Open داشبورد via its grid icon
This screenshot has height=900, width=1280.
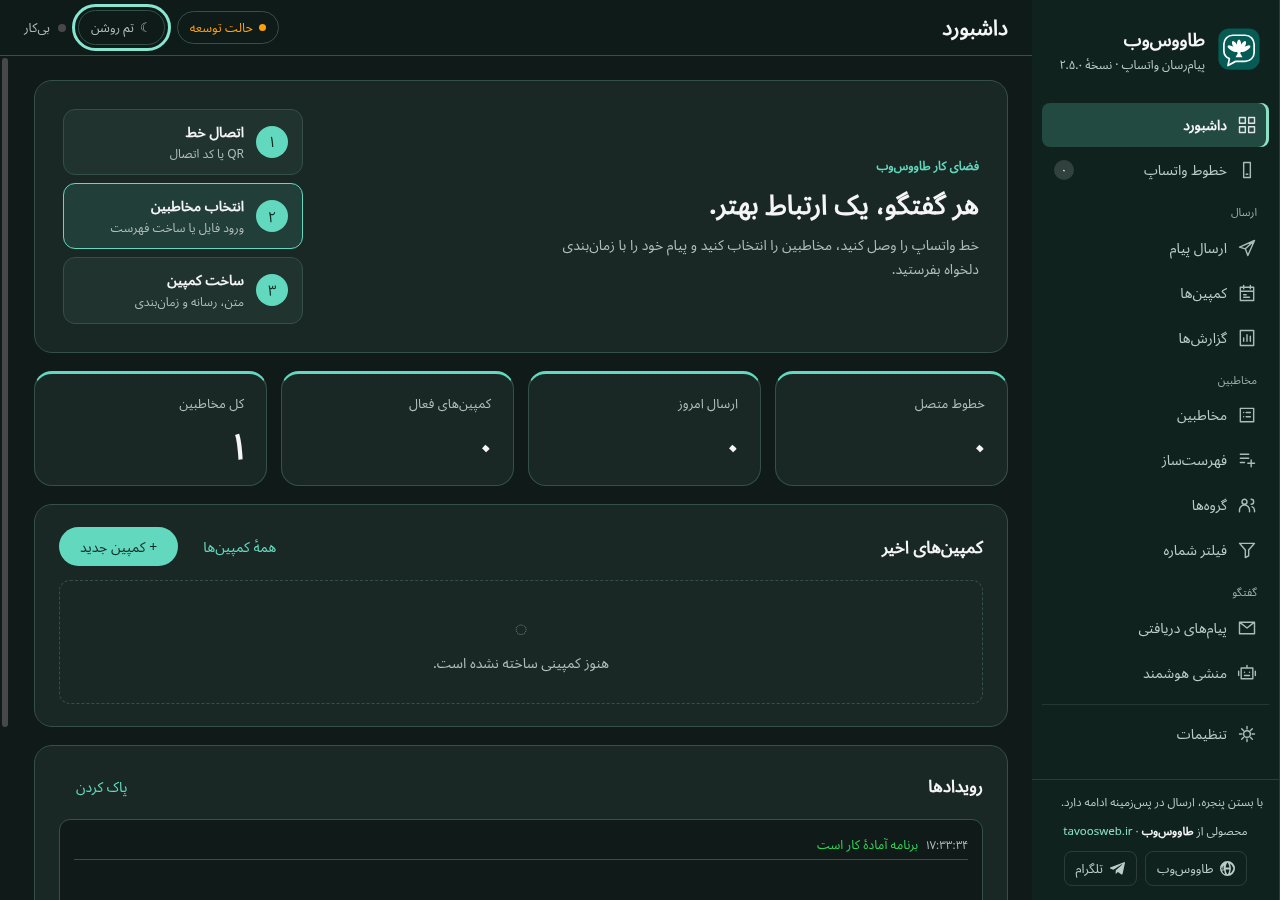pyautogui.click(x=1247, y=125)
